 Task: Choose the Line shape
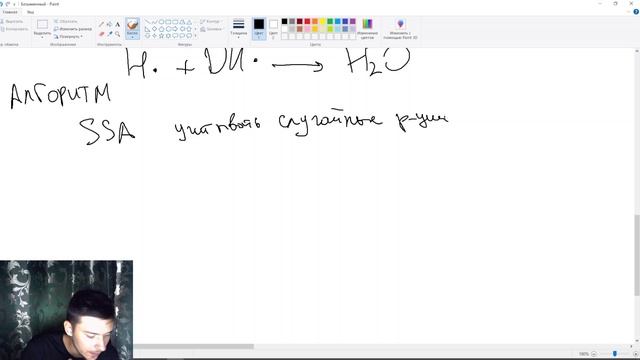coord(147,22)
